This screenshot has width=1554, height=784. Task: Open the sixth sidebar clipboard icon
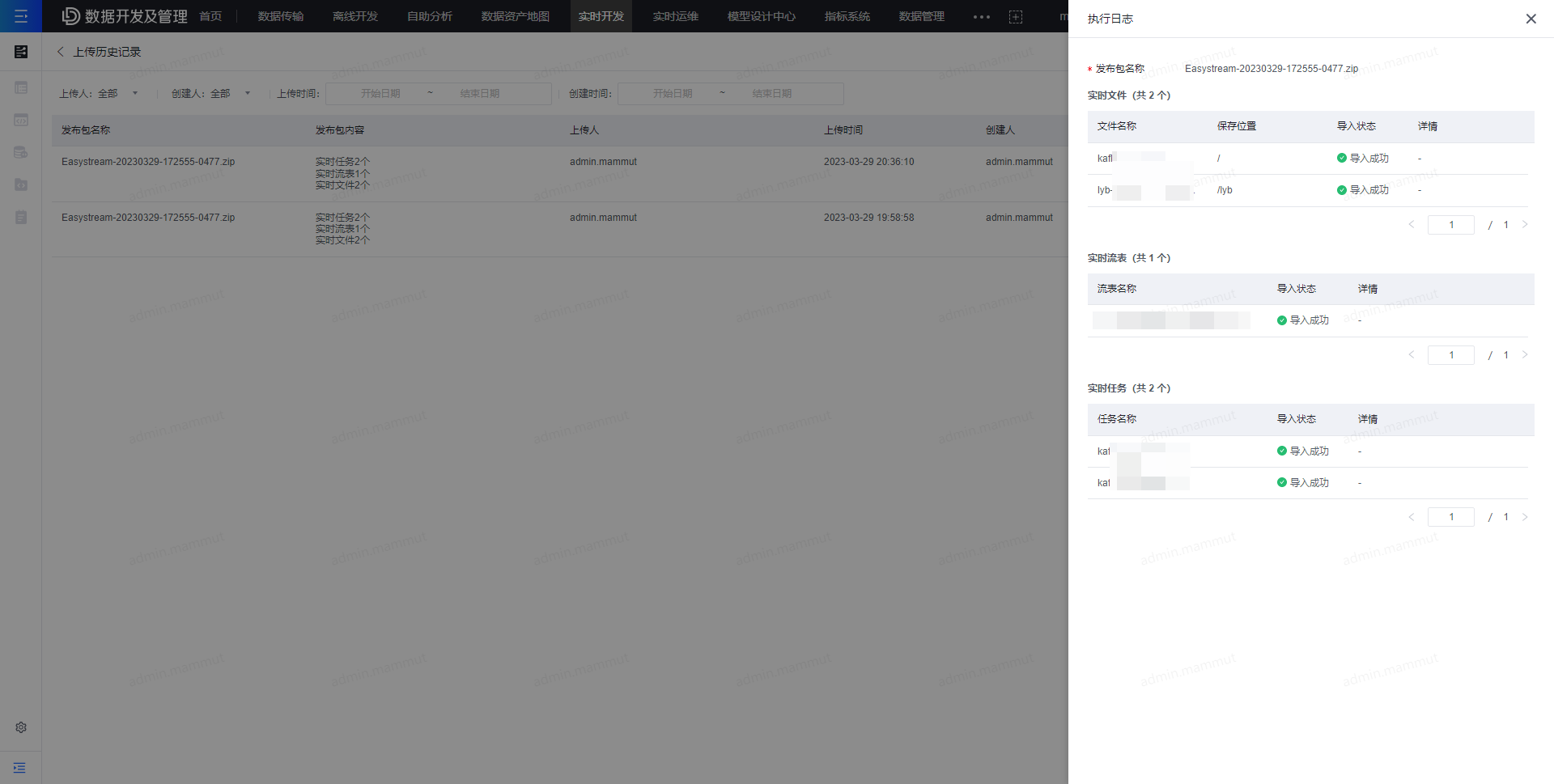tap(21, 217)
